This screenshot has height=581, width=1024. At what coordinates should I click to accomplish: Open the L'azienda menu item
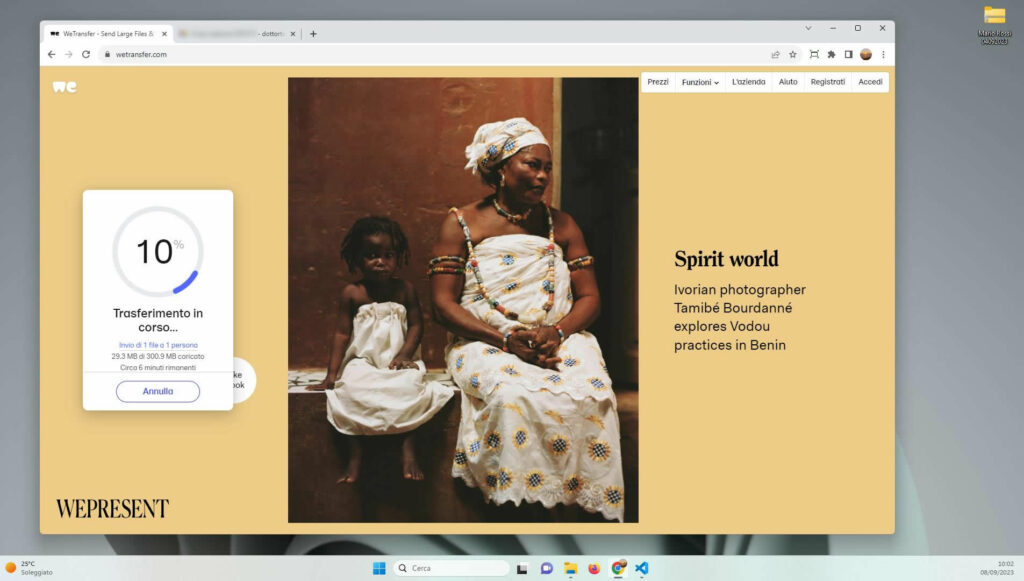tap(748, 82)
